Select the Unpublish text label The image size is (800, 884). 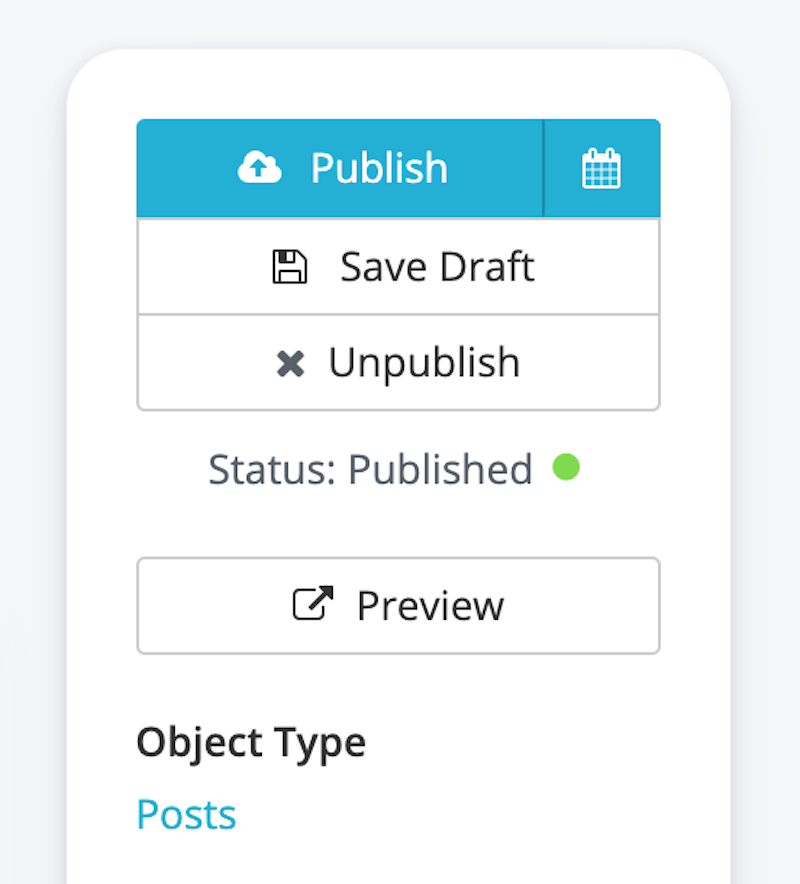click(x=424, y=363)
